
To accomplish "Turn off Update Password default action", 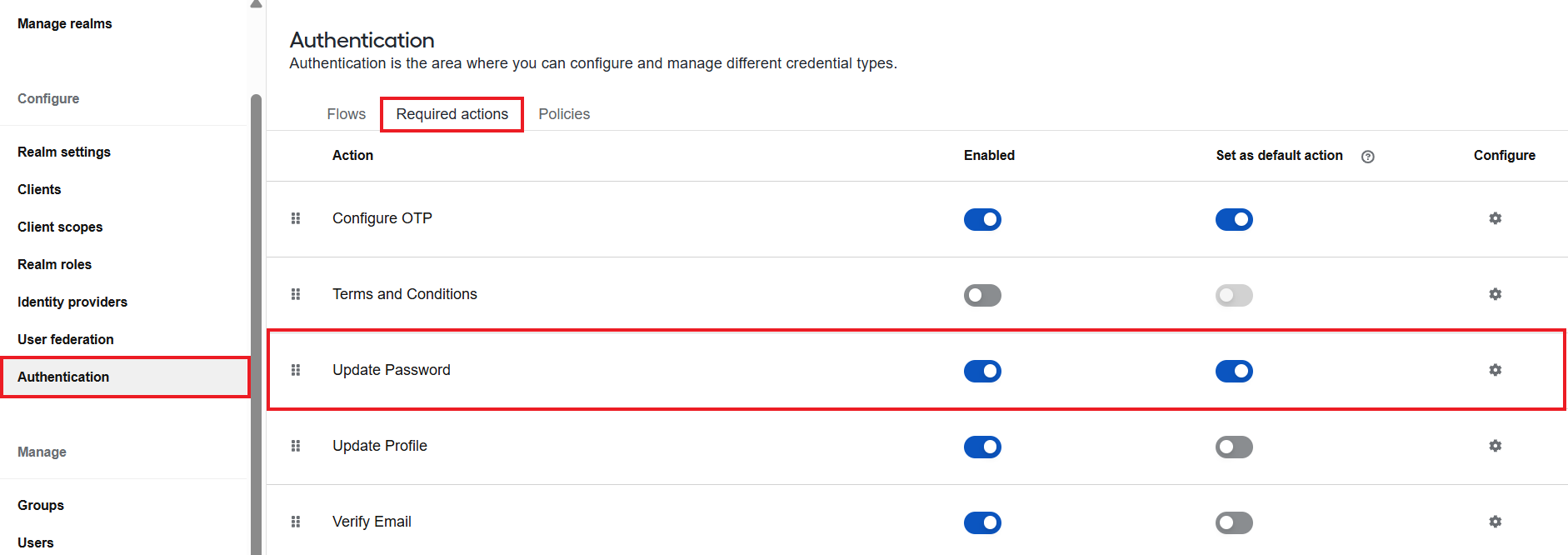I will point(1234,371).
